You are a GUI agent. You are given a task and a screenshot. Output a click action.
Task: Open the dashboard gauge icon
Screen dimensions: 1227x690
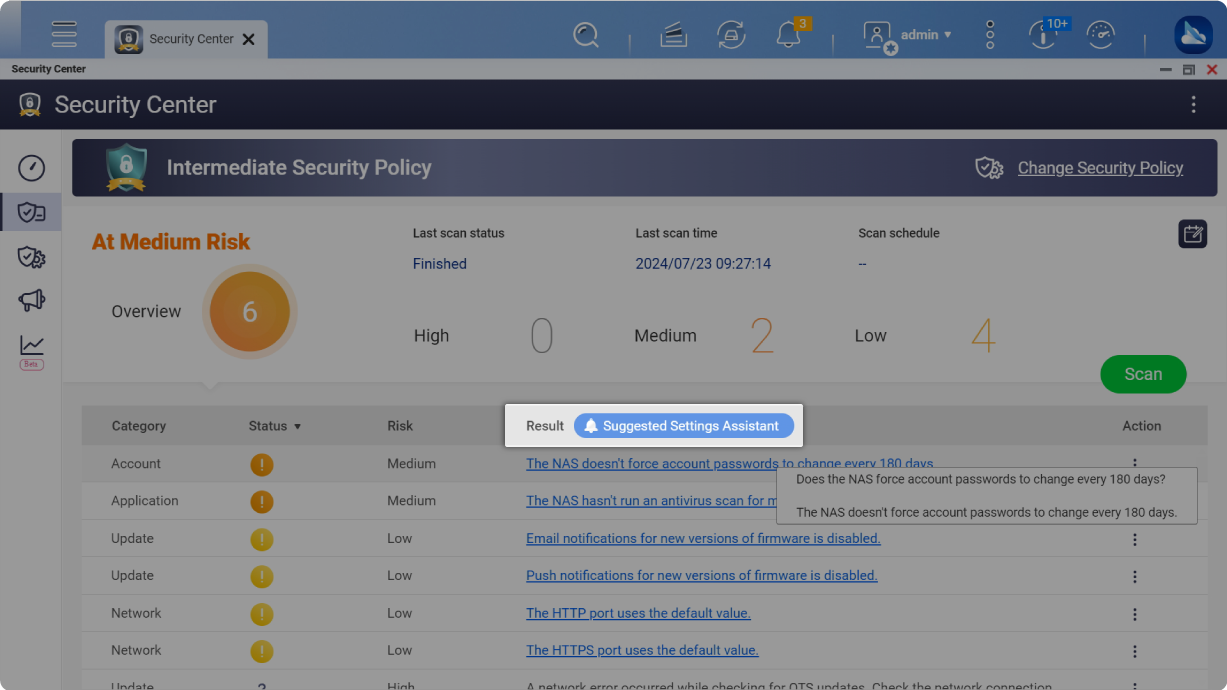tap(1100, 35)
